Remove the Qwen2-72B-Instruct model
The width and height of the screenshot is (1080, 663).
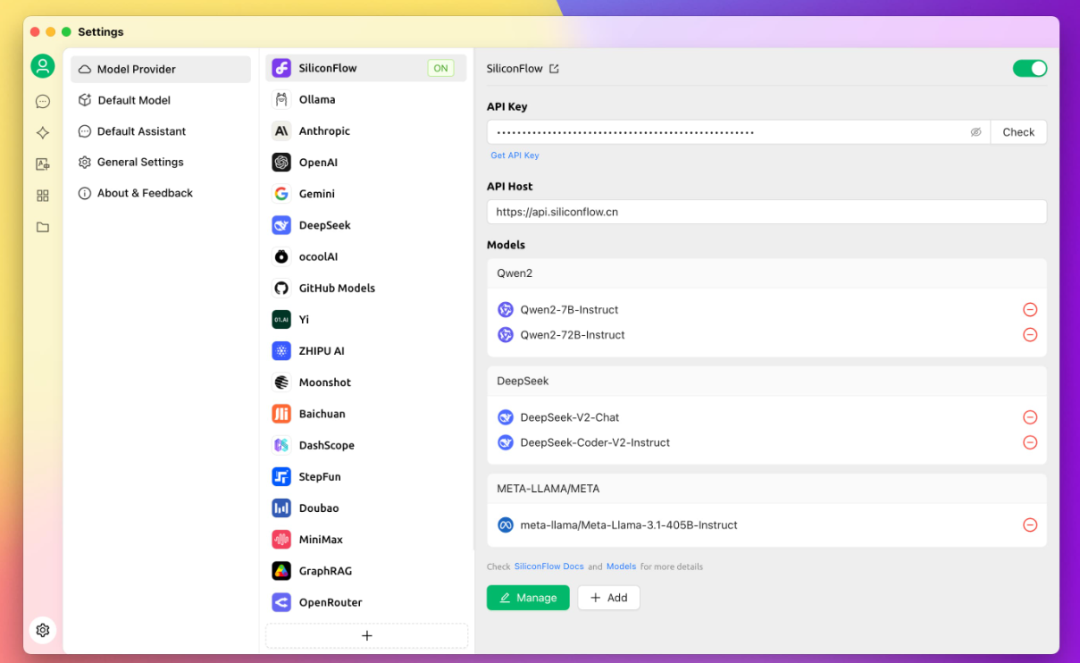[1030, 335]
